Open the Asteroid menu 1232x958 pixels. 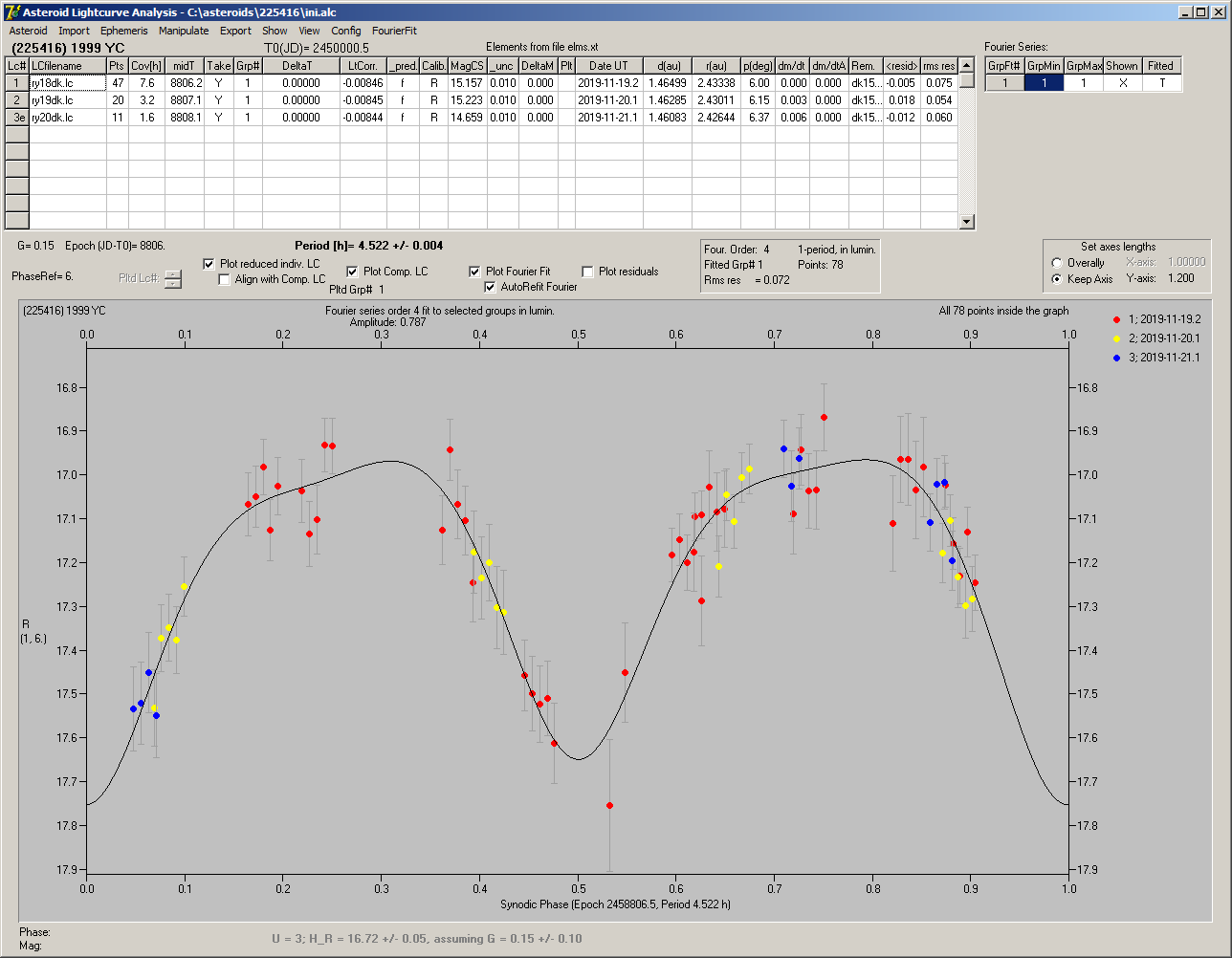(28, 31)
